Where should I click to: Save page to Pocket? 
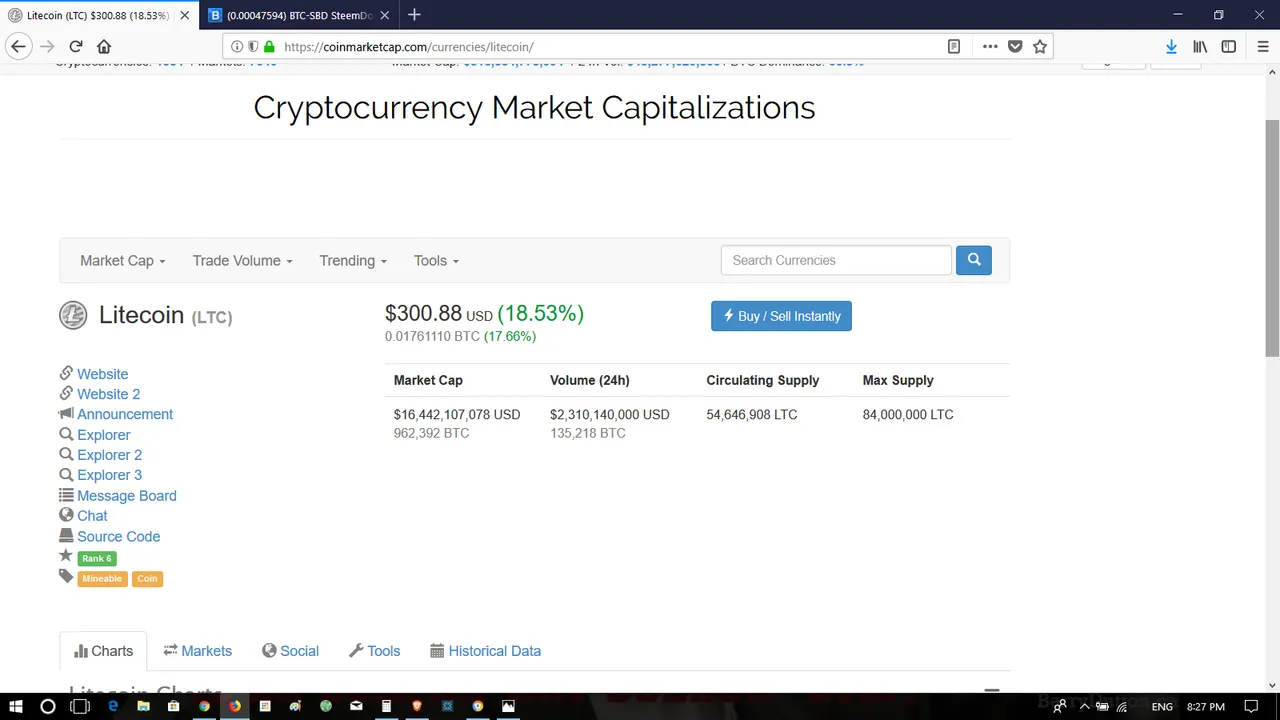tap(1015, 46)
